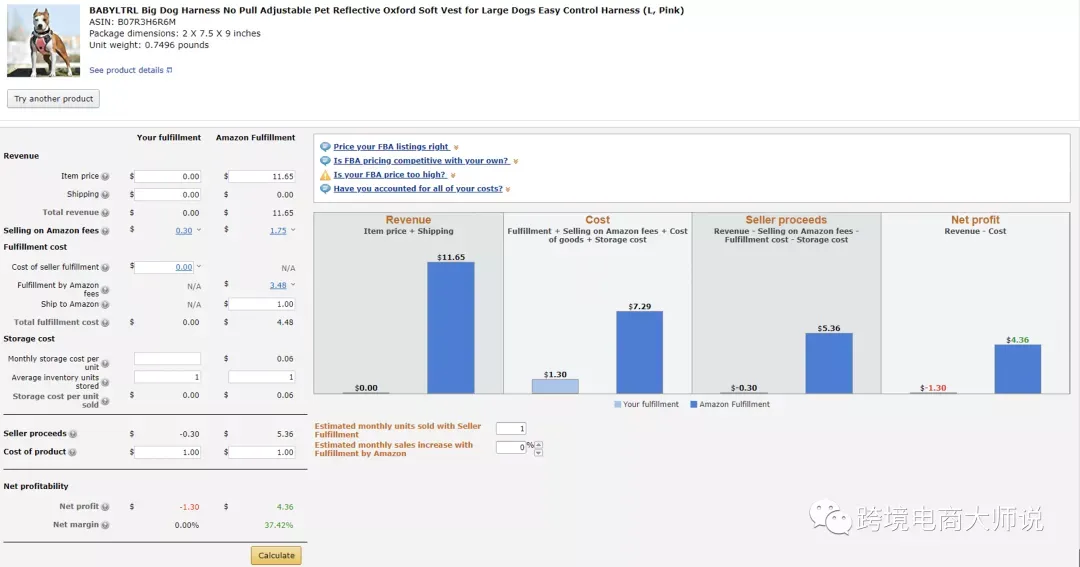The height and width of the screenshot is (567, 1080).
Task: Click help icon beside Total revenue
Action: click(x=105, y=213)
